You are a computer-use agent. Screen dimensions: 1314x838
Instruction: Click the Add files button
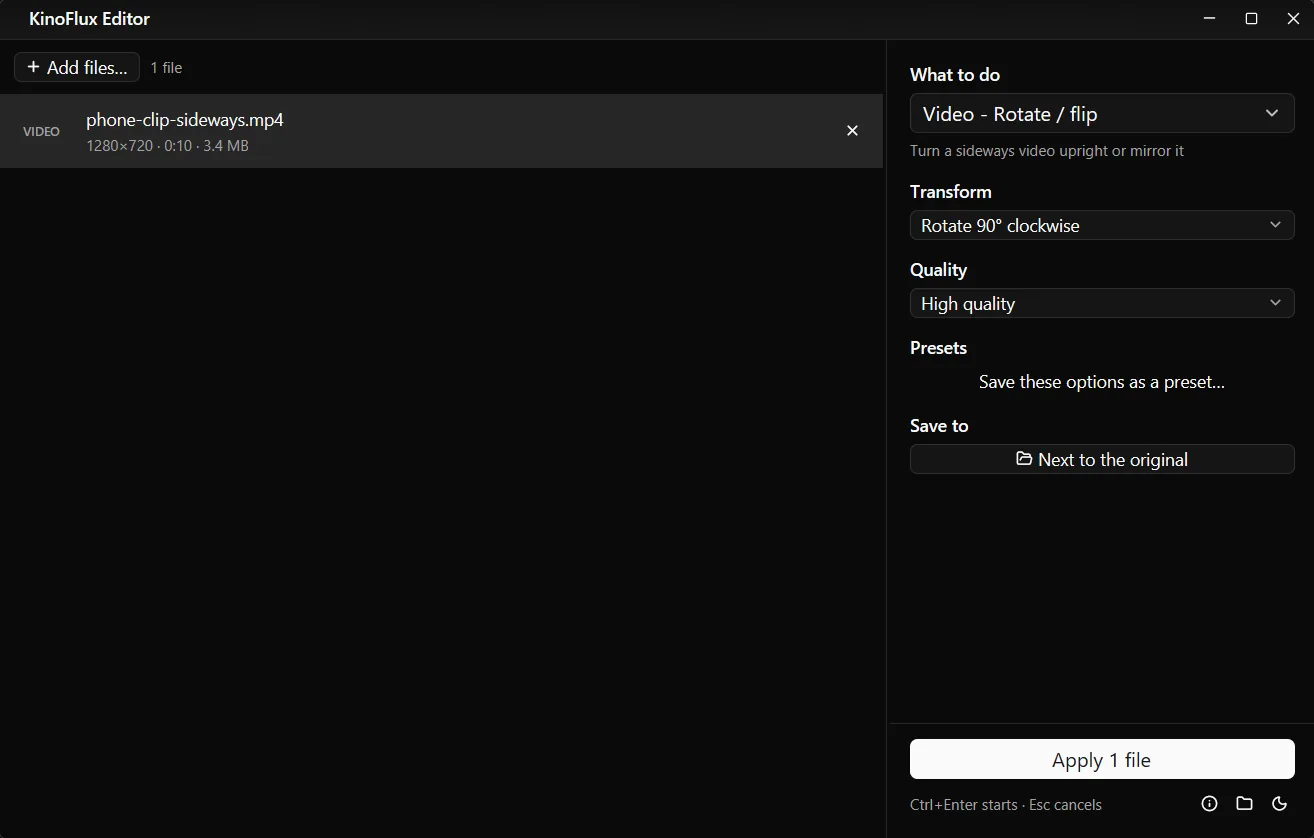[x=77, y=67]
